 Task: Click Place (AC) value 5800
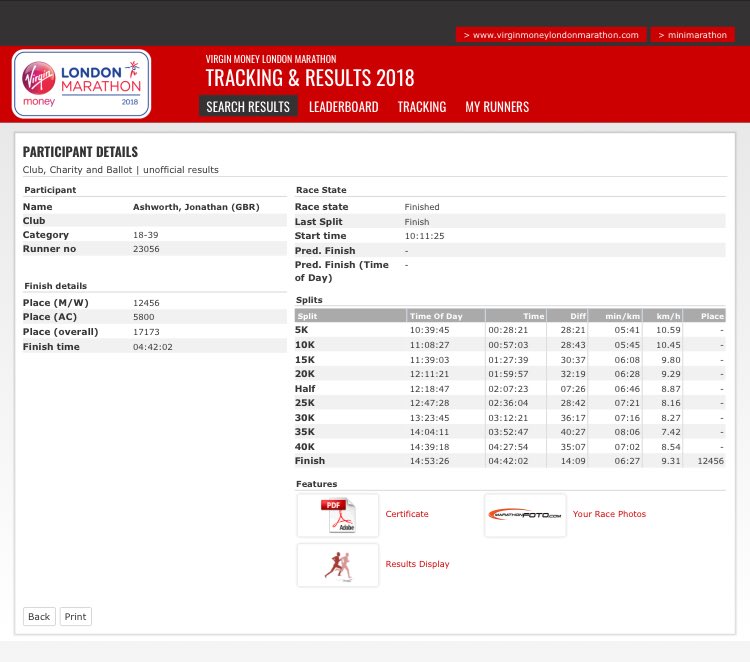pos(143,317)
